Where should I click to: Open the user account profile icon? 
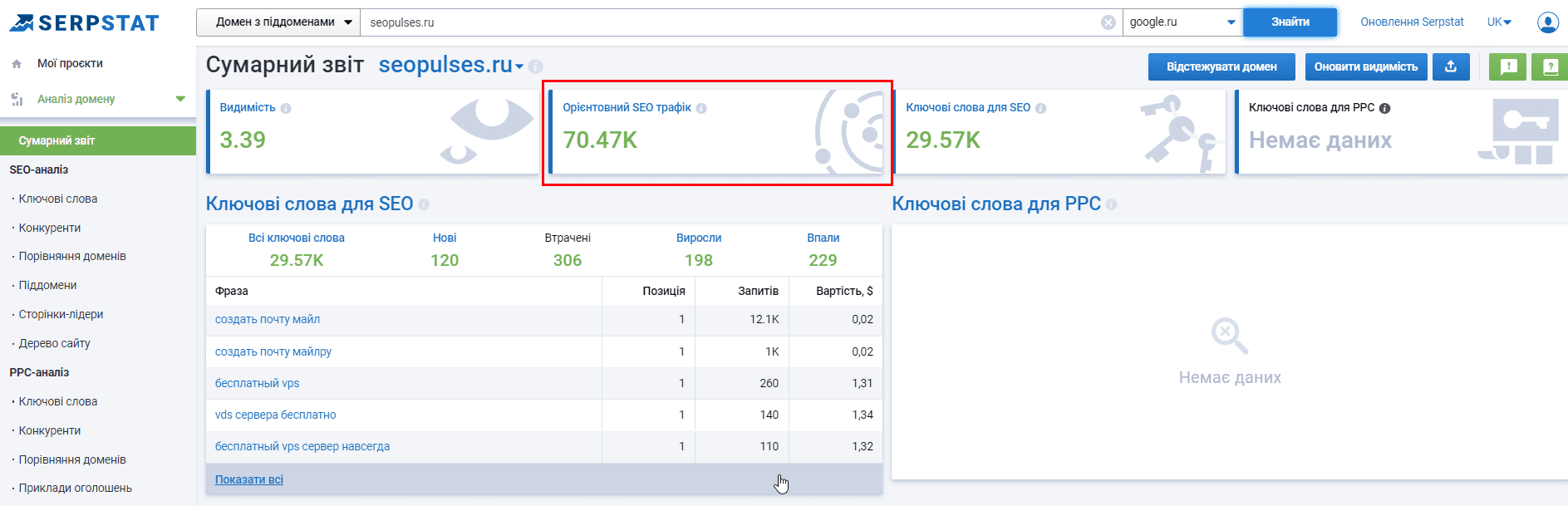pos(1548,22)
